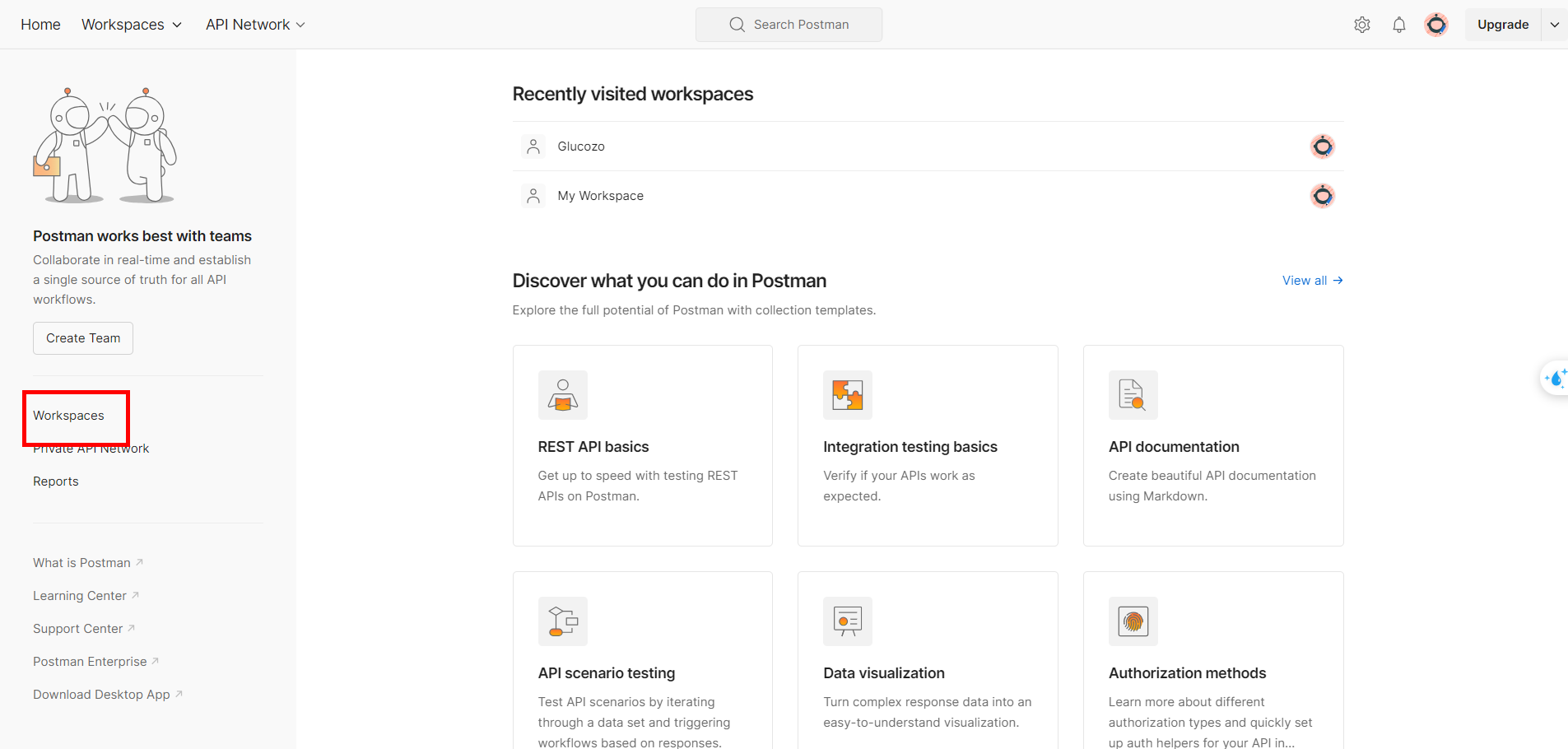1568x749 pixels.
Task: Click the high-five astronauts illustration
Action: pos(105,145)
